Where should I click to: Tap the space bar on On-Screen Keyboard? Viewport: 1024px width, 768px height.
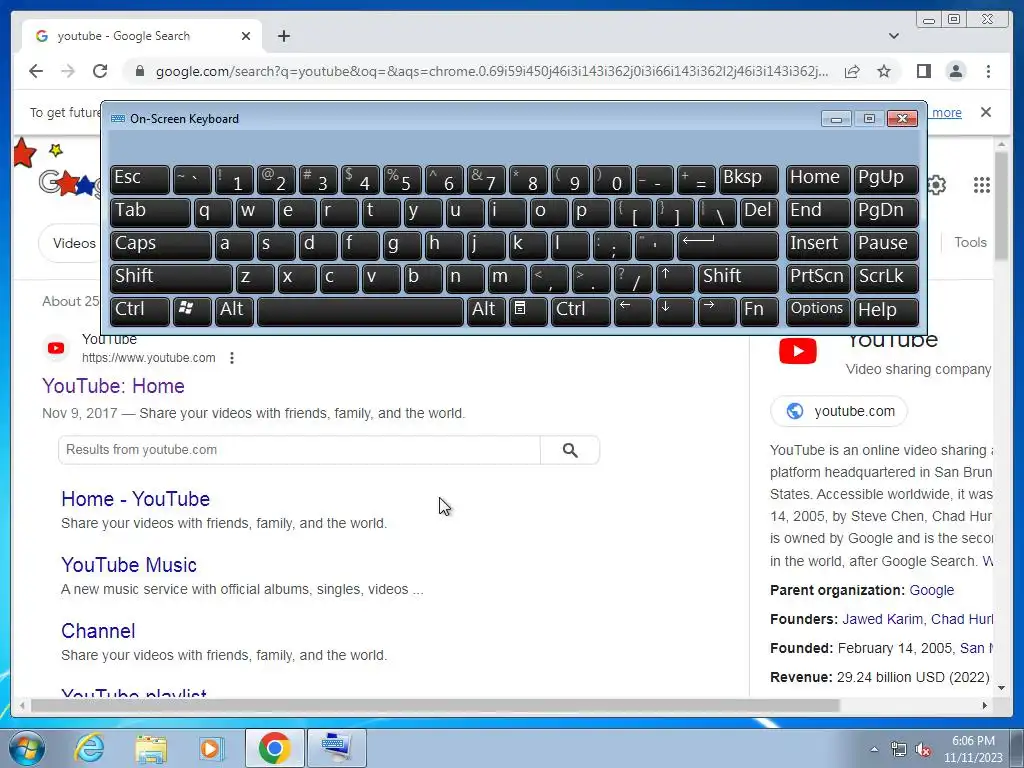point(360,311)
